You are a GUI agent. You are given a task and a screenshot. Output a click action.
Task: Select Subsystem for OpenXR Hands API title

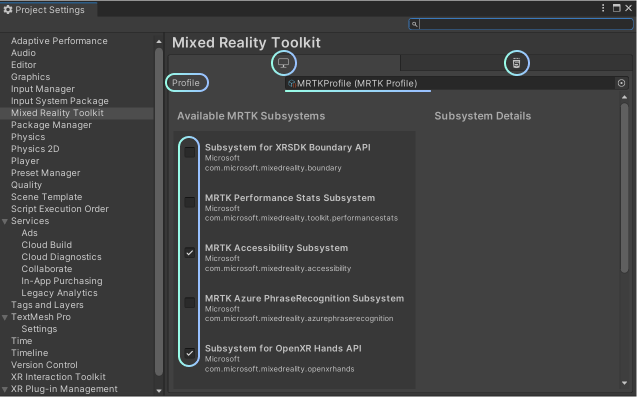(283, 348)
